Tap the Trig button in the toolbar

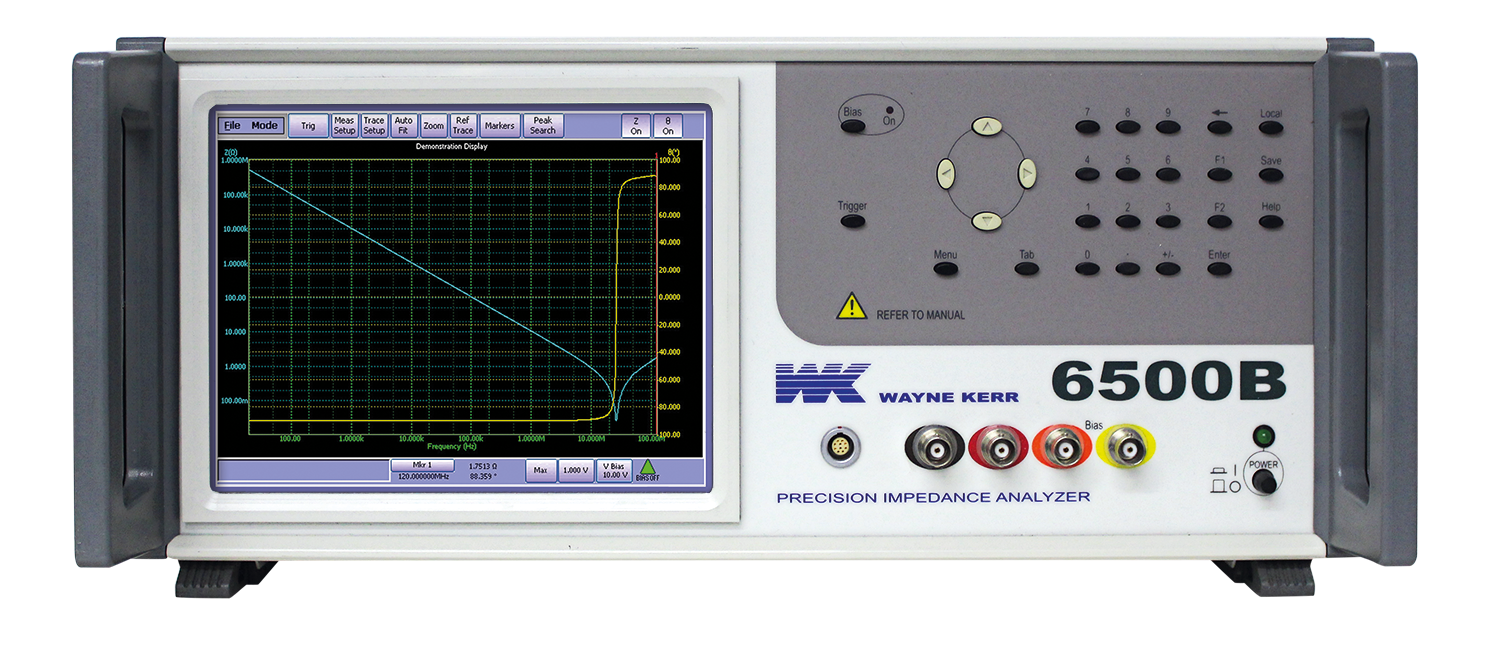(308, 126)
